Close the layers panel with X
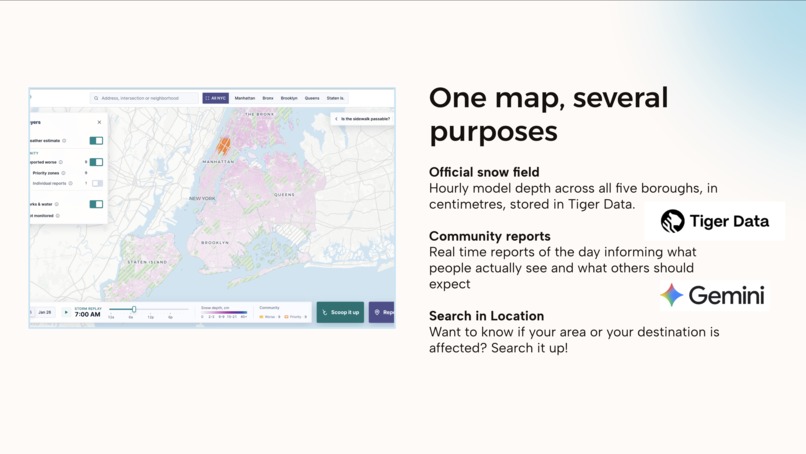This screenshot has height=454, width=806. [x=99, y=122]
